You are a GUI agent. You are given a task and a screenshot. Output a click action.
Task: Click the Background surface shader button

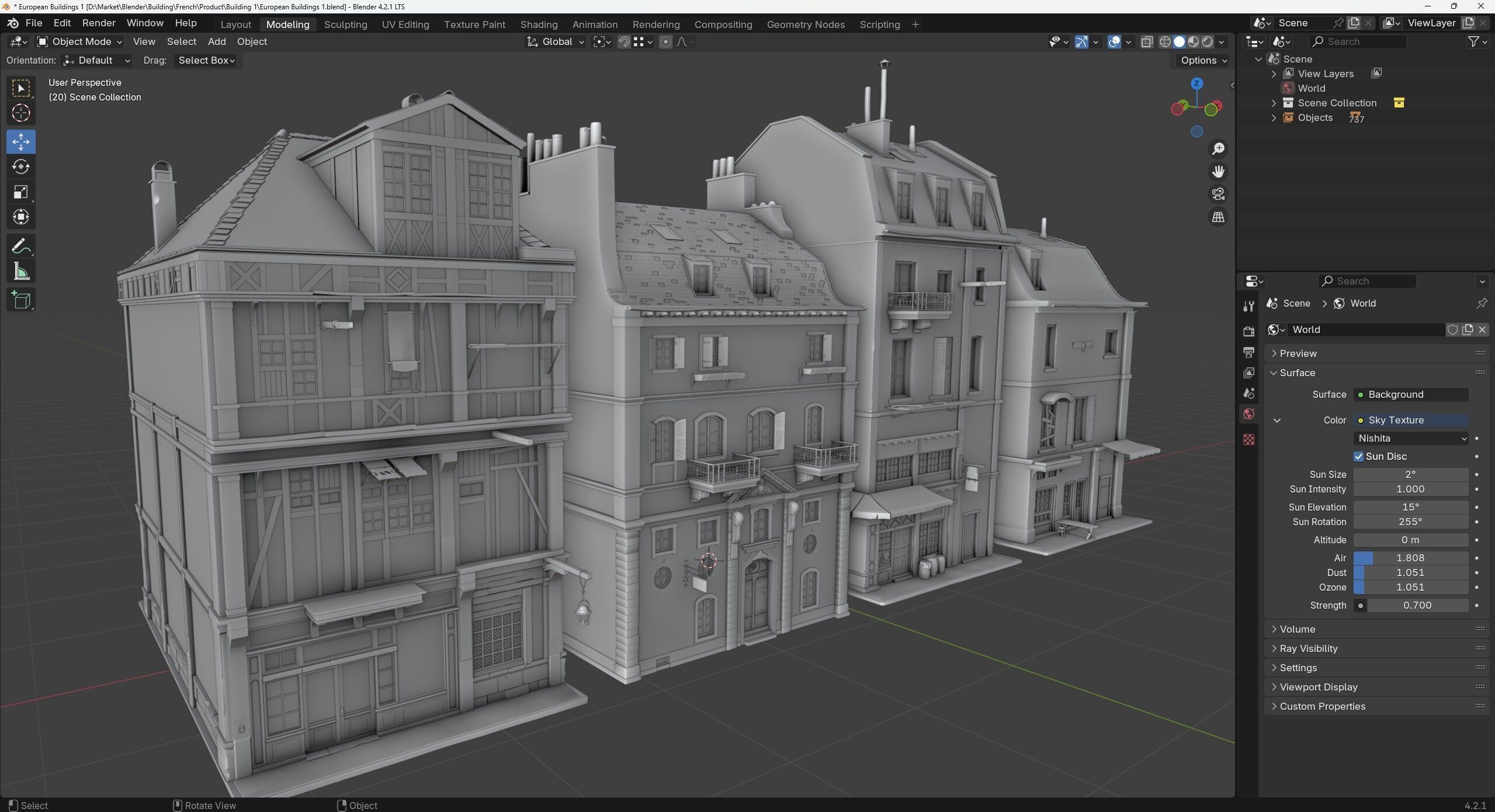1411,394
